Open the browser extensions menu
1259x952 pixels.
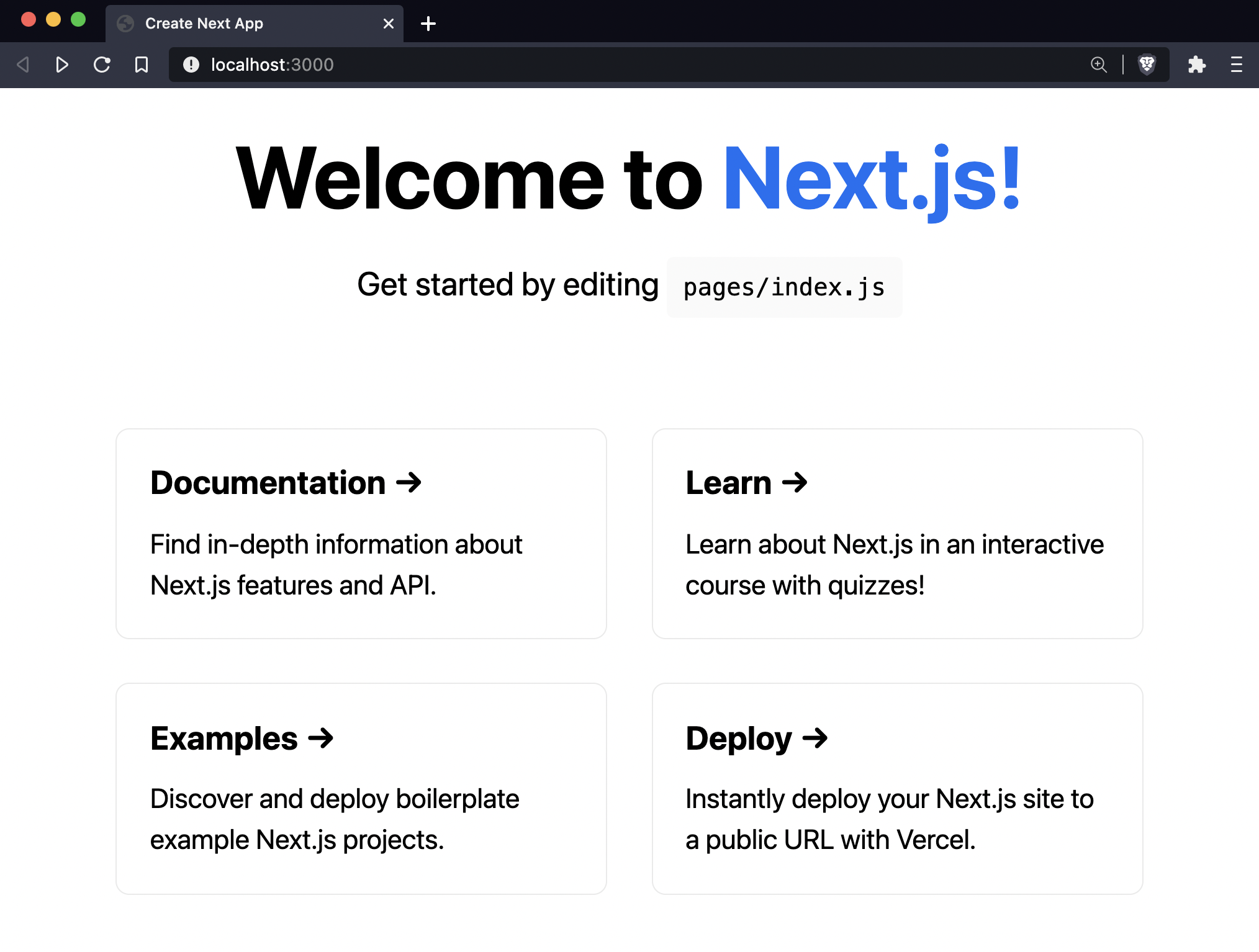1196,65
